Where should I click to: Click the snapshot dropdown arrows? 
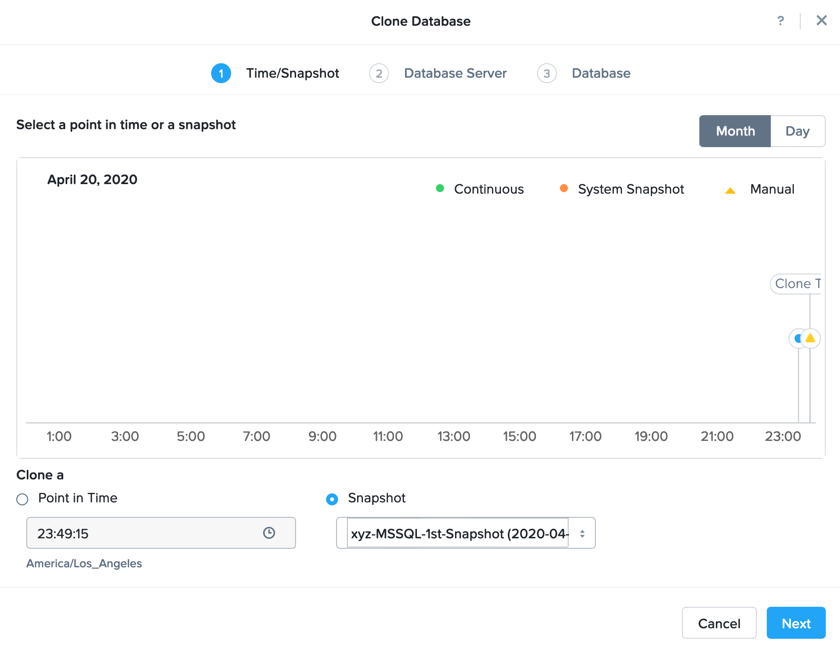pyautogui.click(x=582, y=534)
